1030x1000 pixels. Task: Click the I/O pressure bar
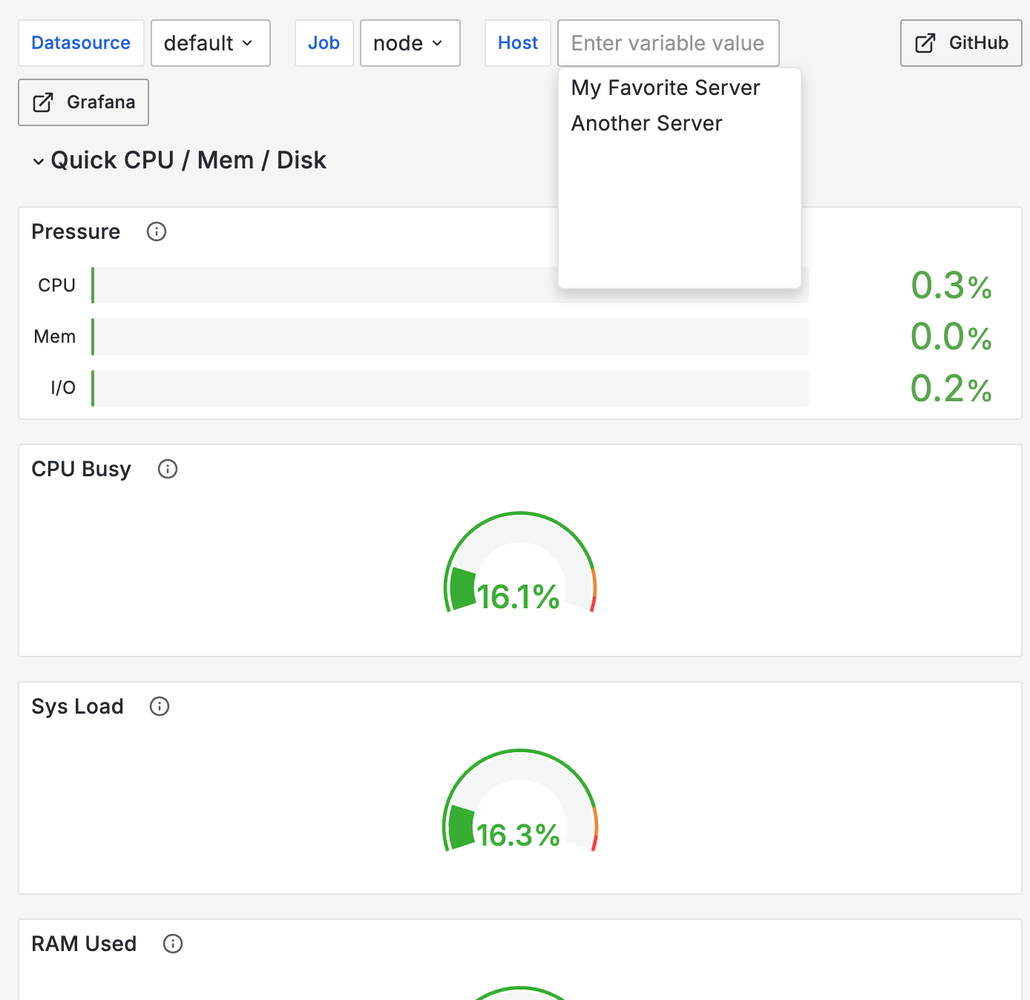pyautogui.click(x=450, y=388)
